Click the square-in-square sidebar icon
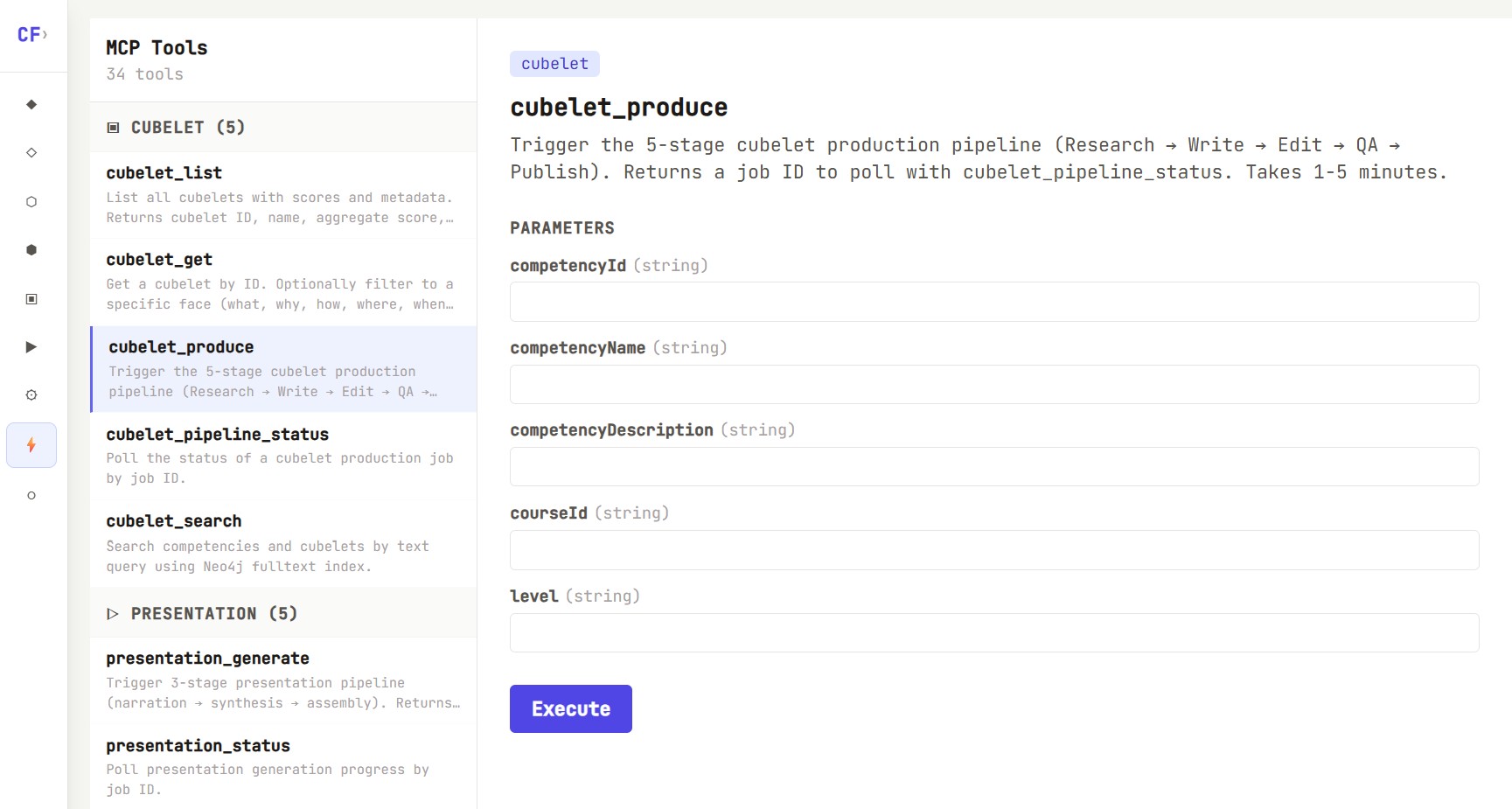Image resolution: width=1512 pixels, height=809 pixels. (31, 299)
